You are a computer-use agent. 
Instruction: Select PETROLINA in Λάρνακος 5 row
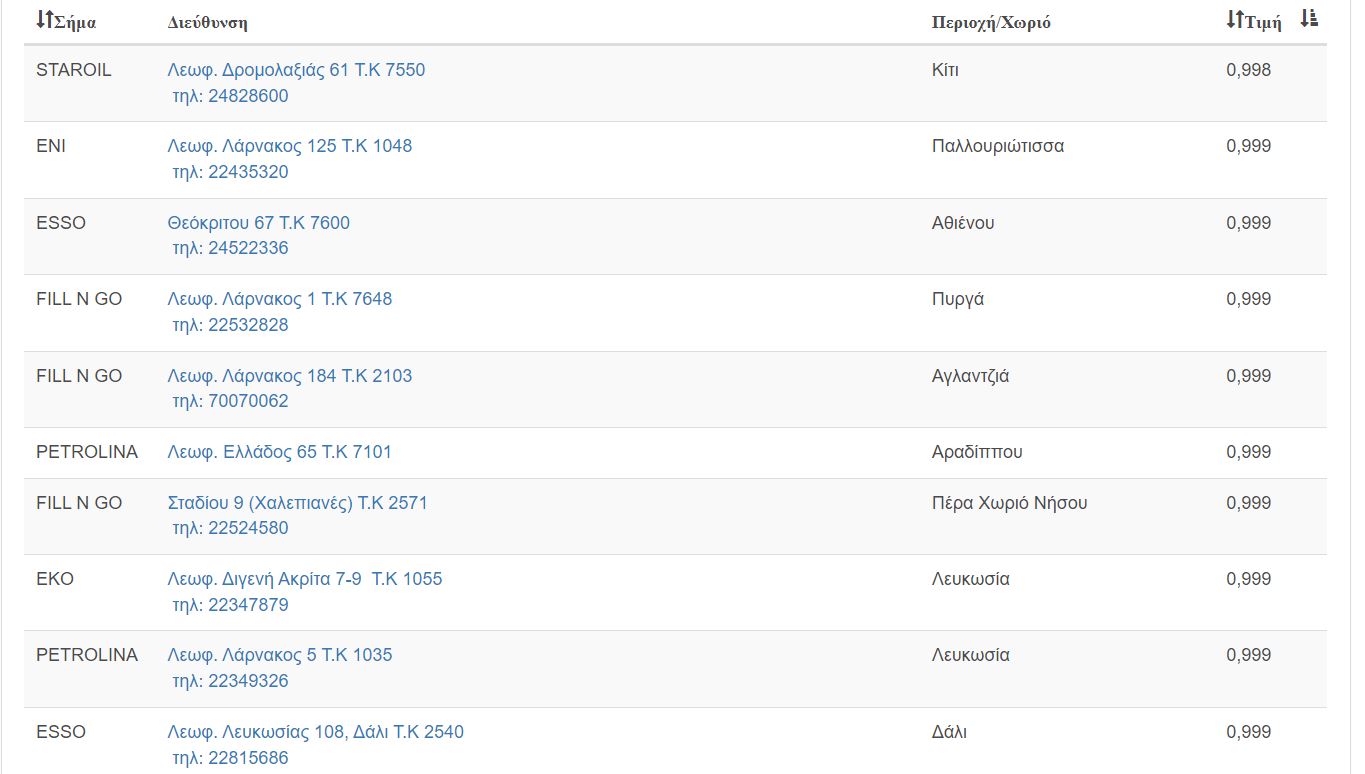pyautogui.click(x=87, y=655)
